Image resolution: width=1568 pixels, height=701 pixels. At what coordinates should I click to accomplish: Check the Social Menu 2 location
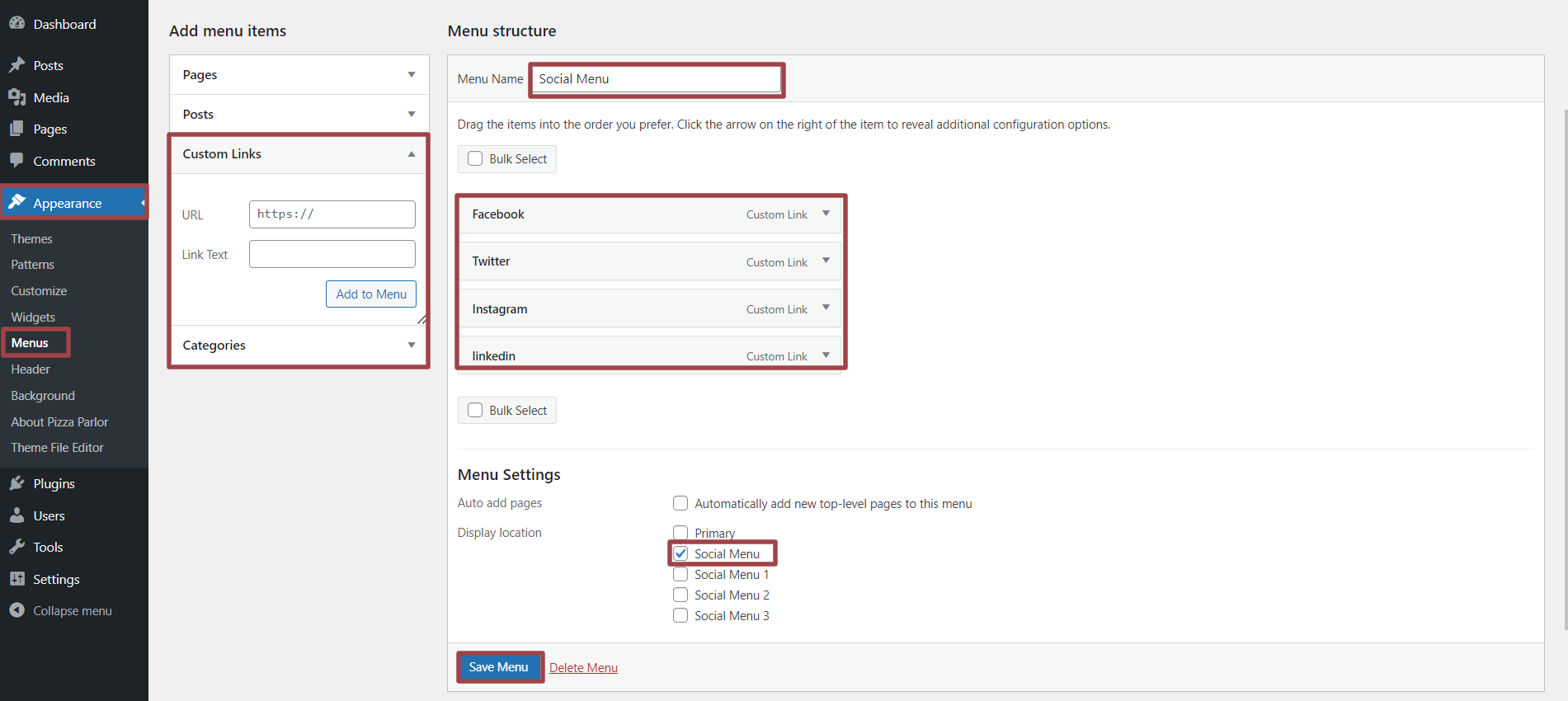(x=680, y=595)
